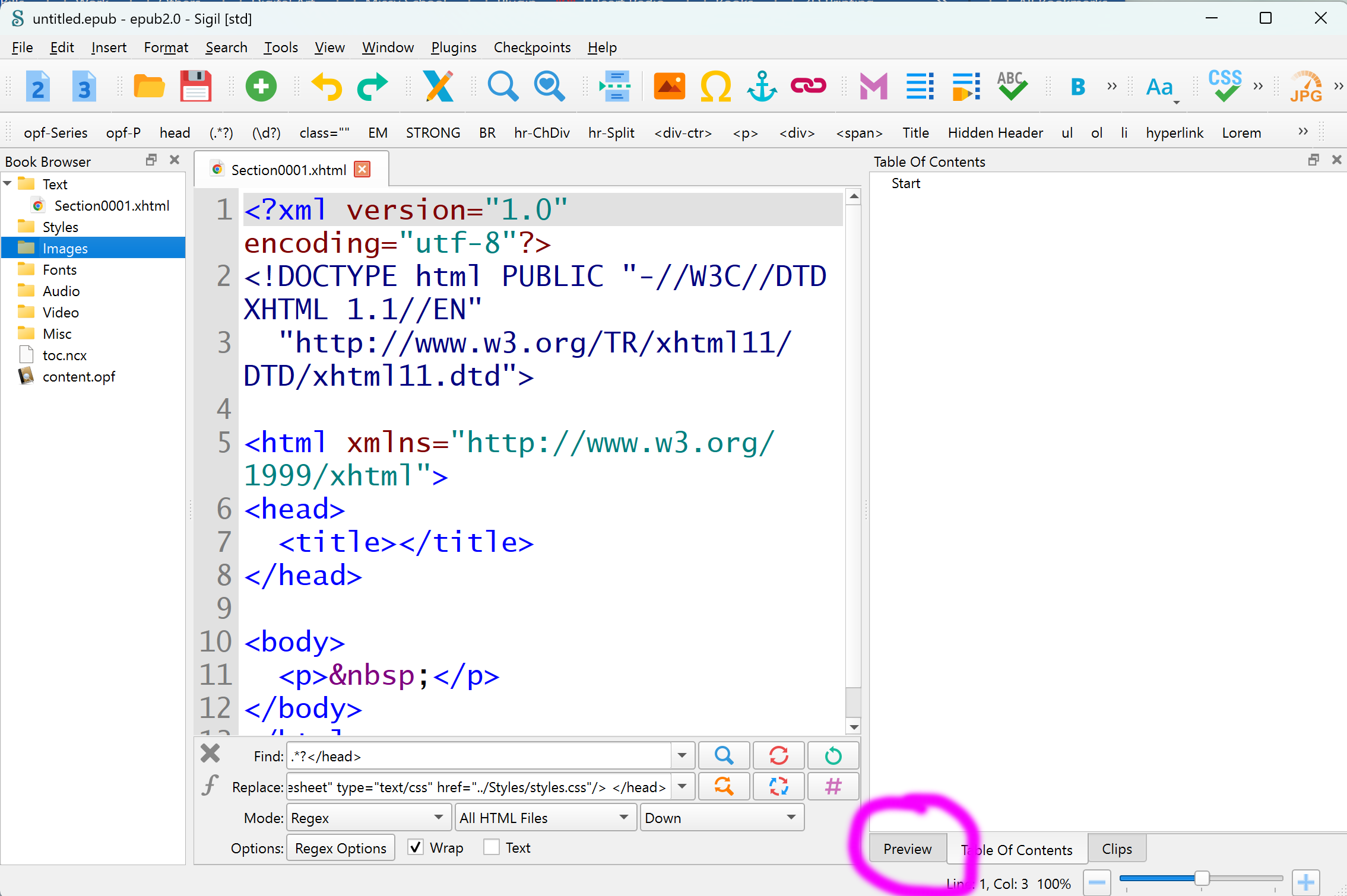Screen dimensions: 1347x896
Task: Click the Insert Special Character omega icon
Action: coord(715,87)
